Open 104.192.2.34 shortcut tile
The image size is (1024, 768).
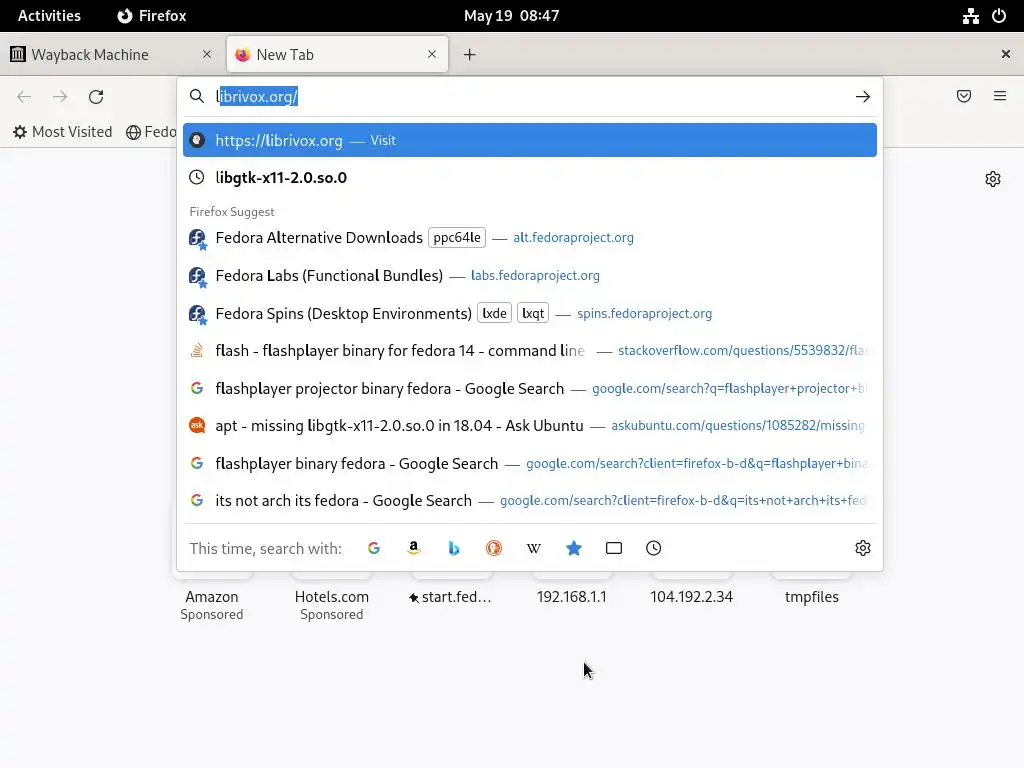(692, 597)
